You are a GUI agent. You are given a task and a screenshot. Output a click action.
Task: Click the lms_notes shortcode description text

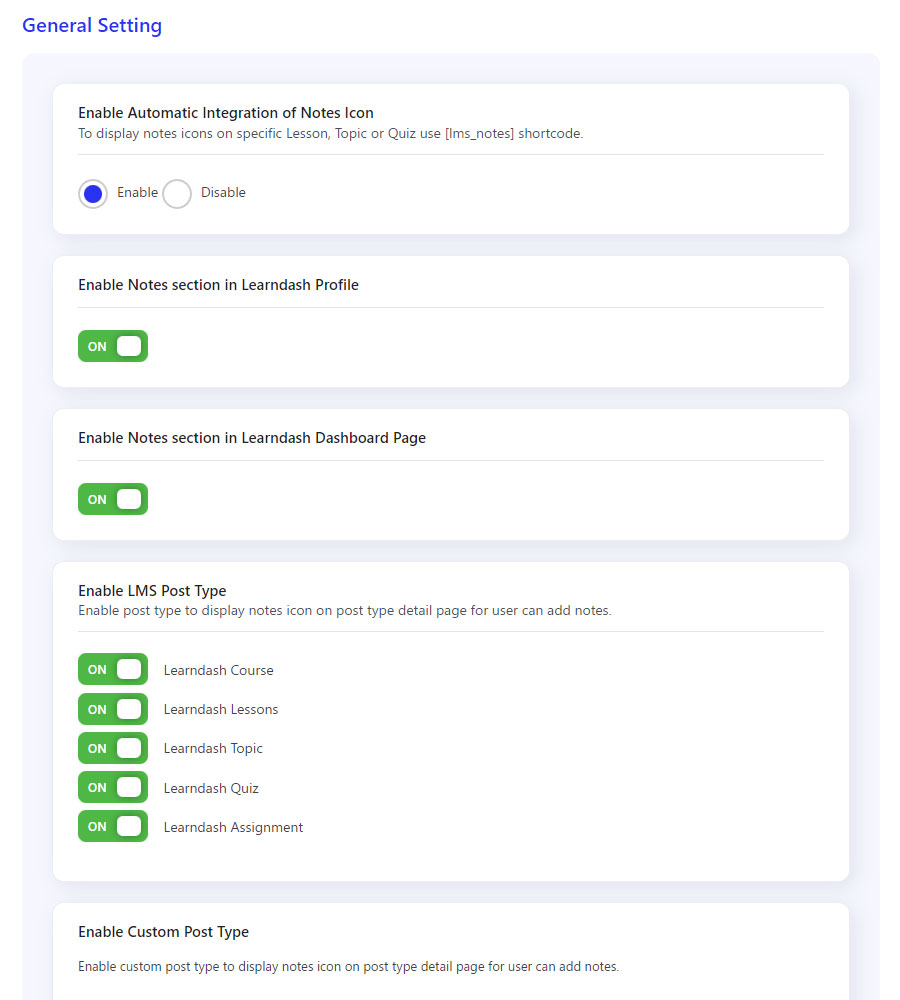click(330, 133)
